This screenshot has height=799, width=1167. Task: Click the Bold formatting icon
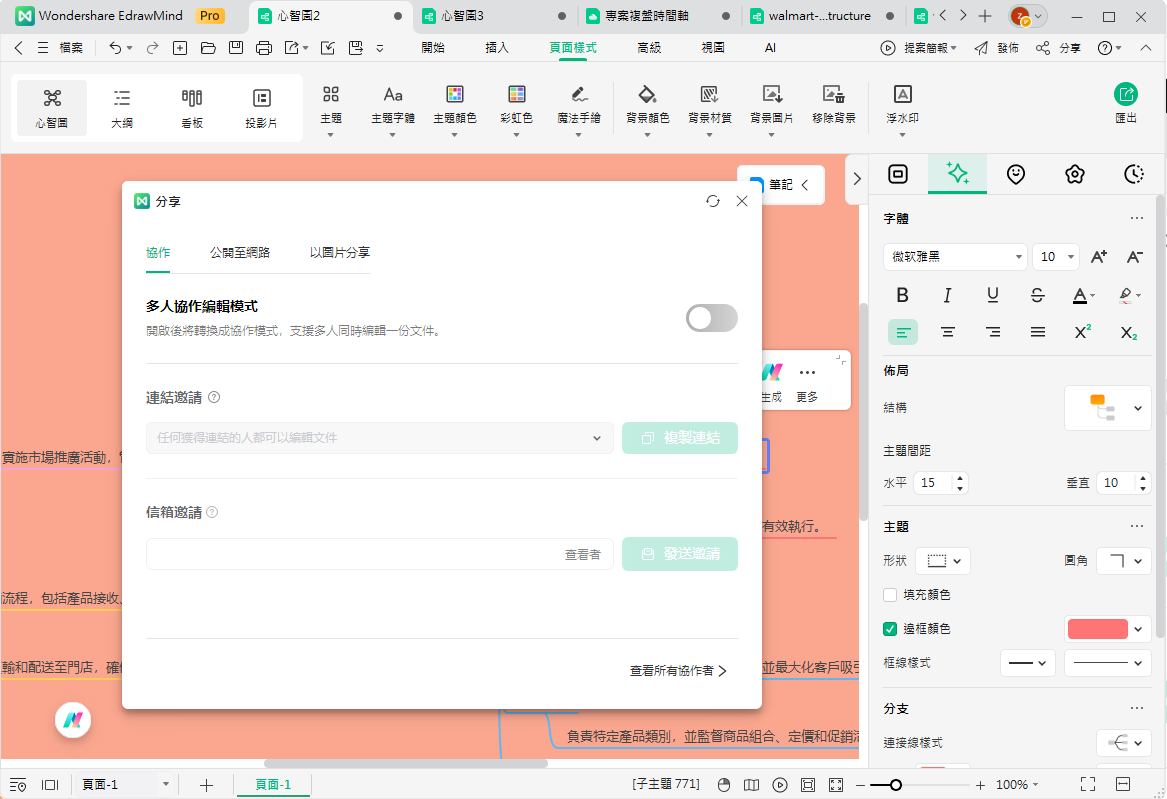(x=902, y=295)
